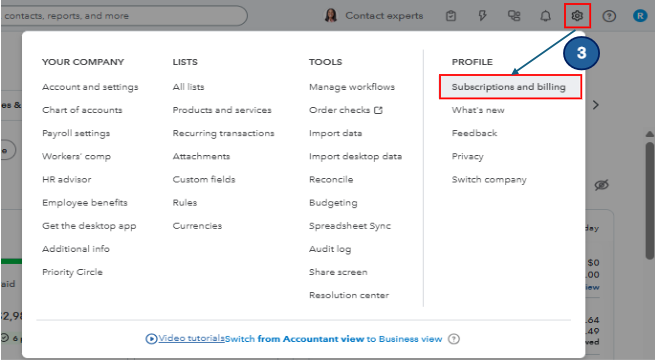Select Order checks
The height and width of the screenshot is (361, 655).
point(340,110)
